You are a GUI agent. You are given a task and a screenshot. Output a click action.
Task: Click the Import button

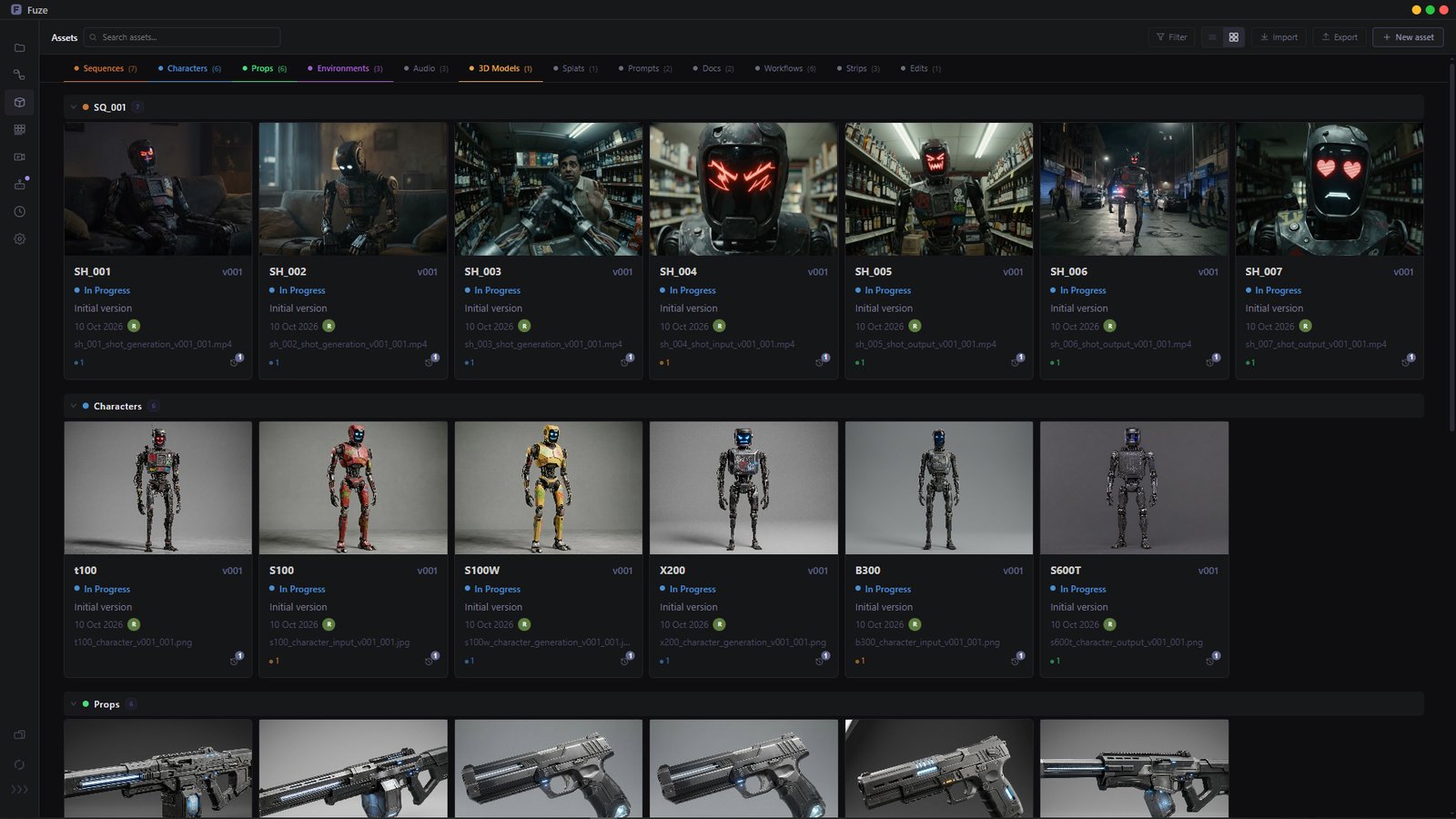(x=1279, y=37)
